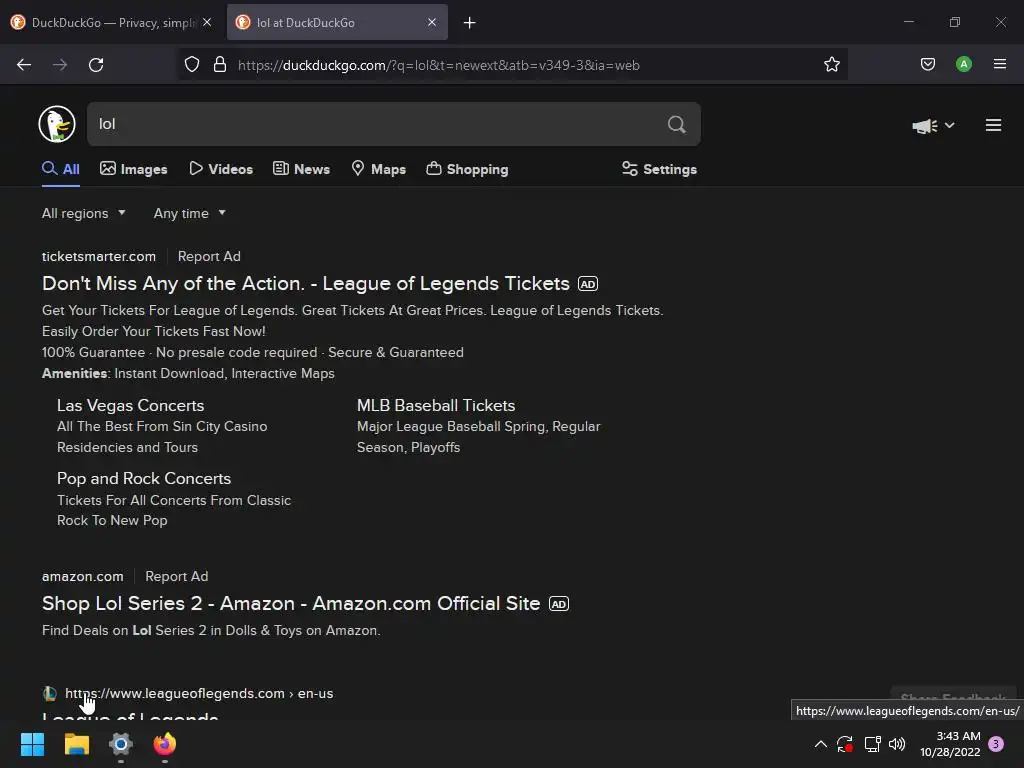Bookmark this page with the star
Image resolution: width=1024 pixels, height=768 pixels.
point(831,65)
